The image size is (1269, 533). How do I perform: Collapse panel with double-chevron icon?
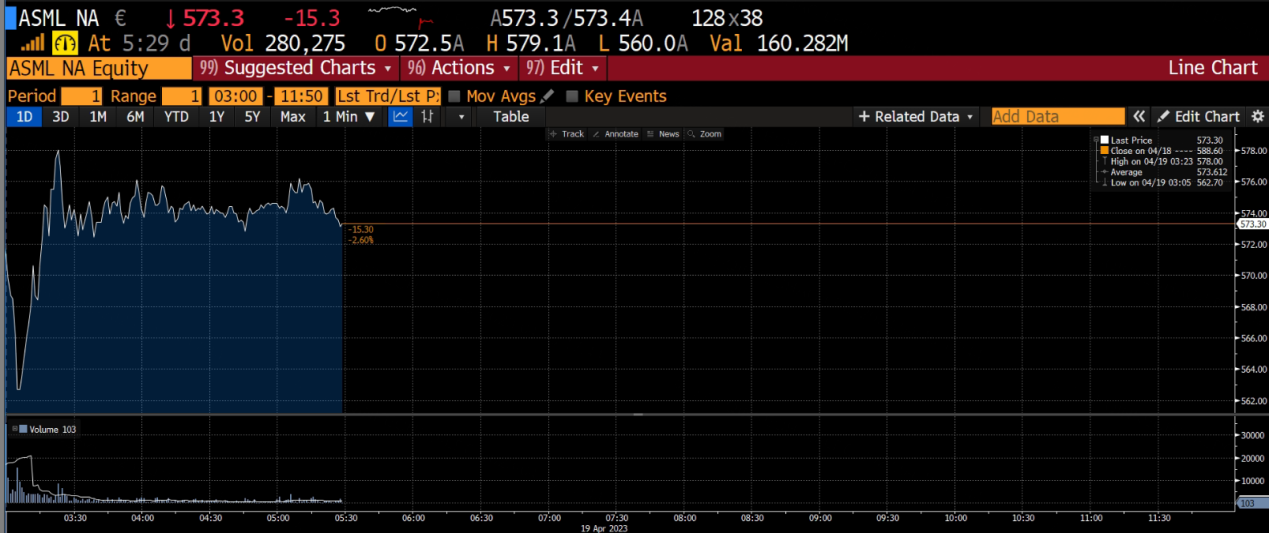[1138, 116]
